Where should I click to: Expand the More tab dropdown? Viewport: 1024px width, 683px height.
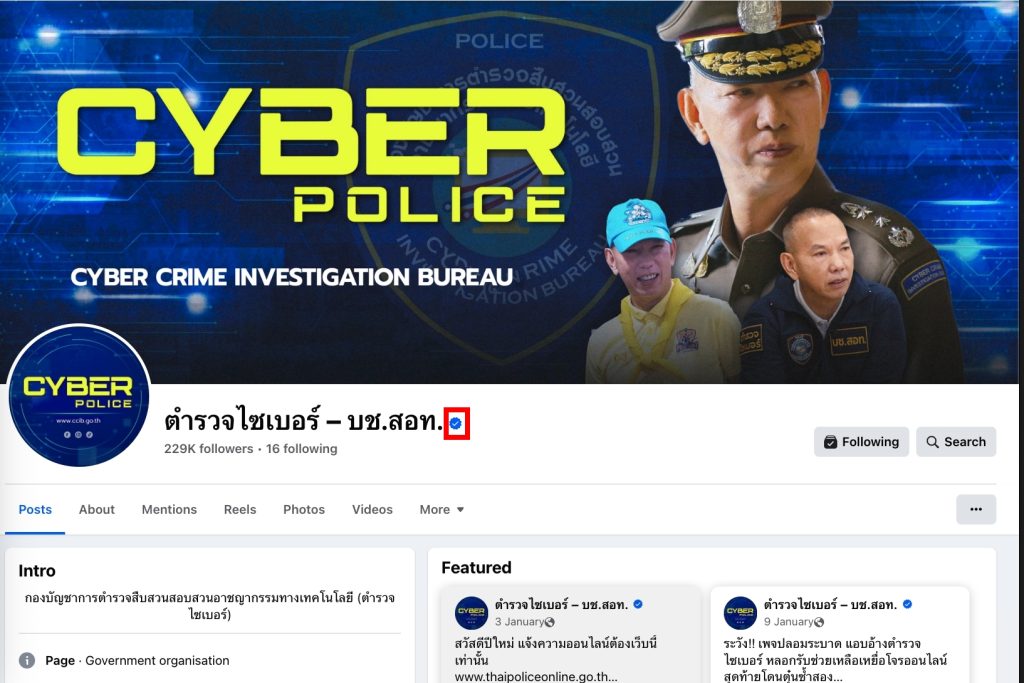coord(442,509)
